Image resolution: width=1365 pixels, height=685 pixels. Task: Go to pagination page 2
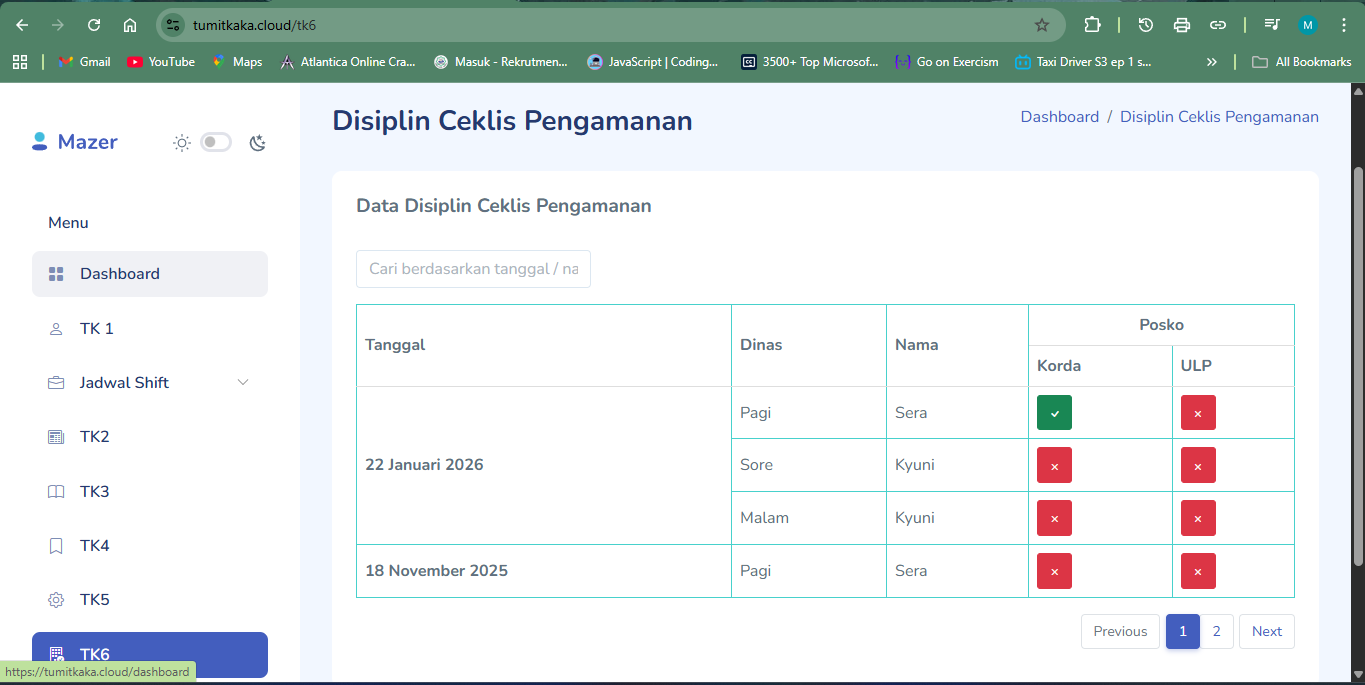[1216, 631]
